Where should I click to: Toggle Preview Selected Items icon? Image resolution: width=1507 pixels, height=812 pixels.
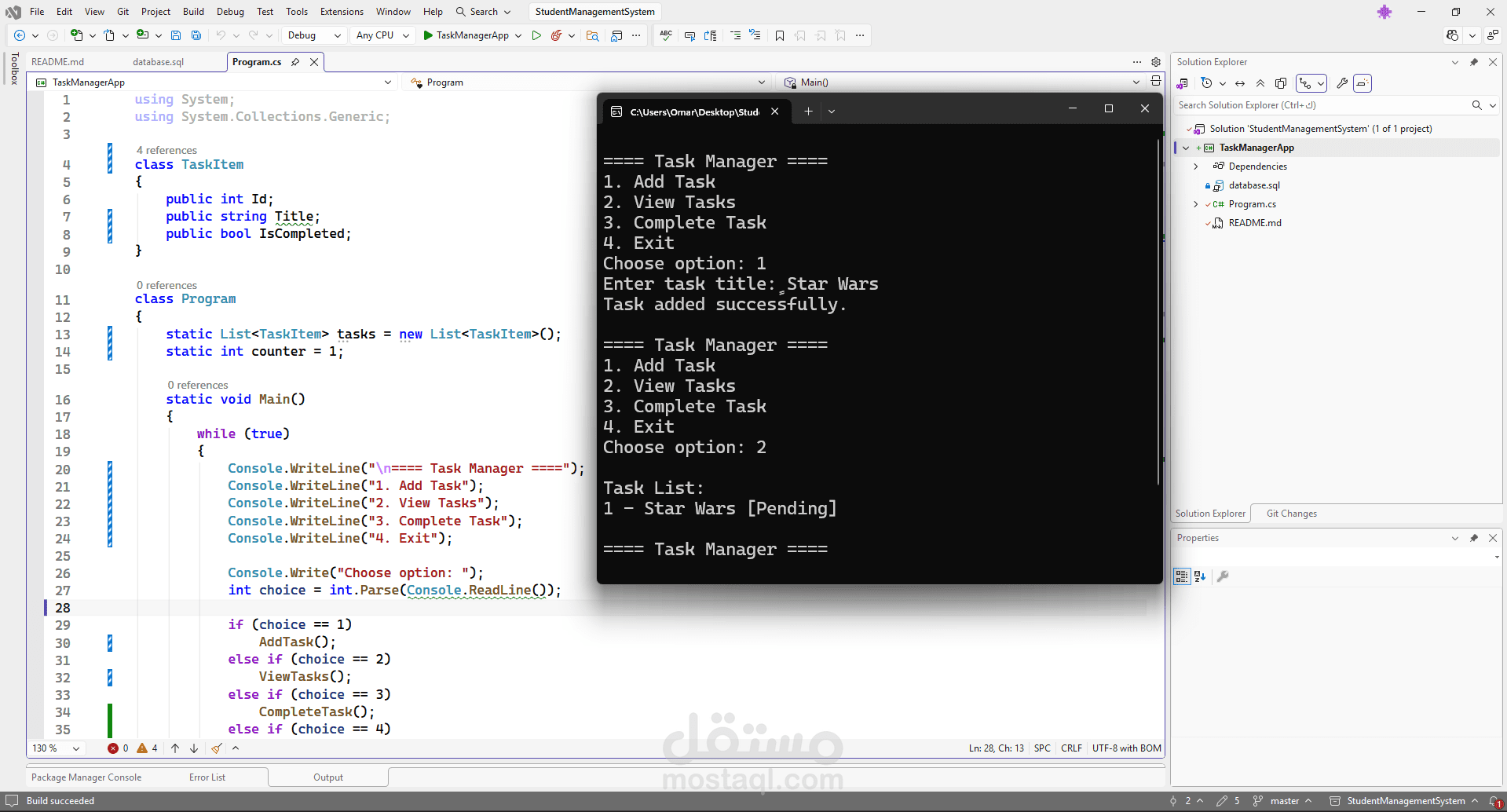1363,83
